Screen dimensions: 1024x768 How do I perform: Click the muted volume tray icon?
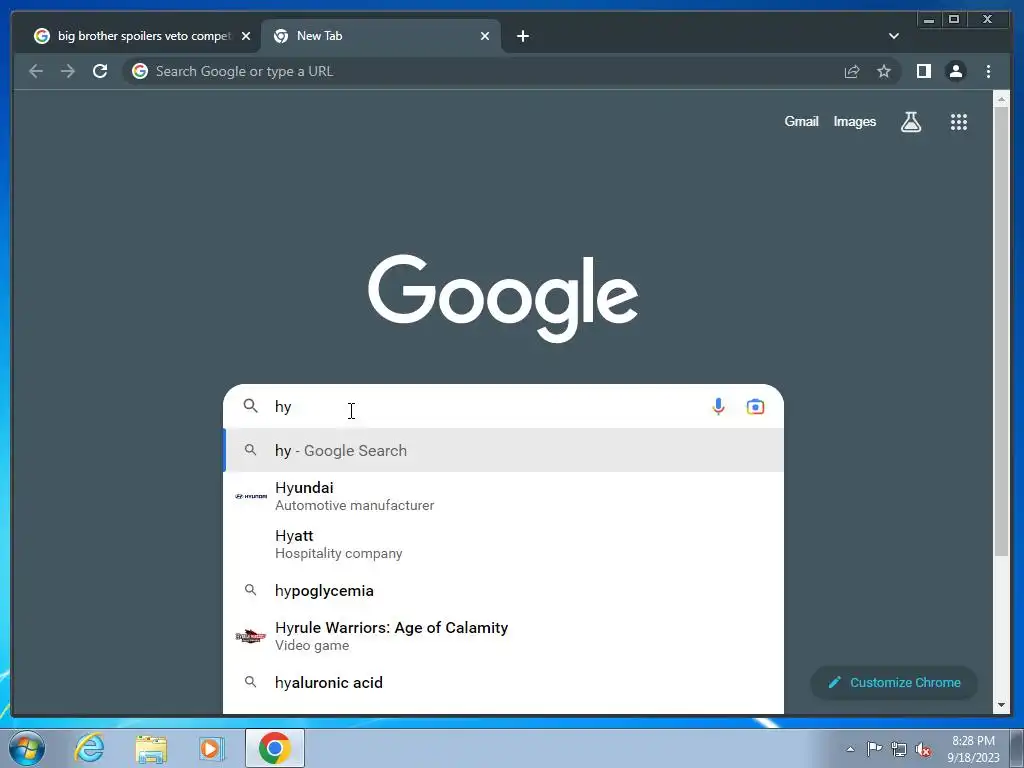[x=923, y=749]
